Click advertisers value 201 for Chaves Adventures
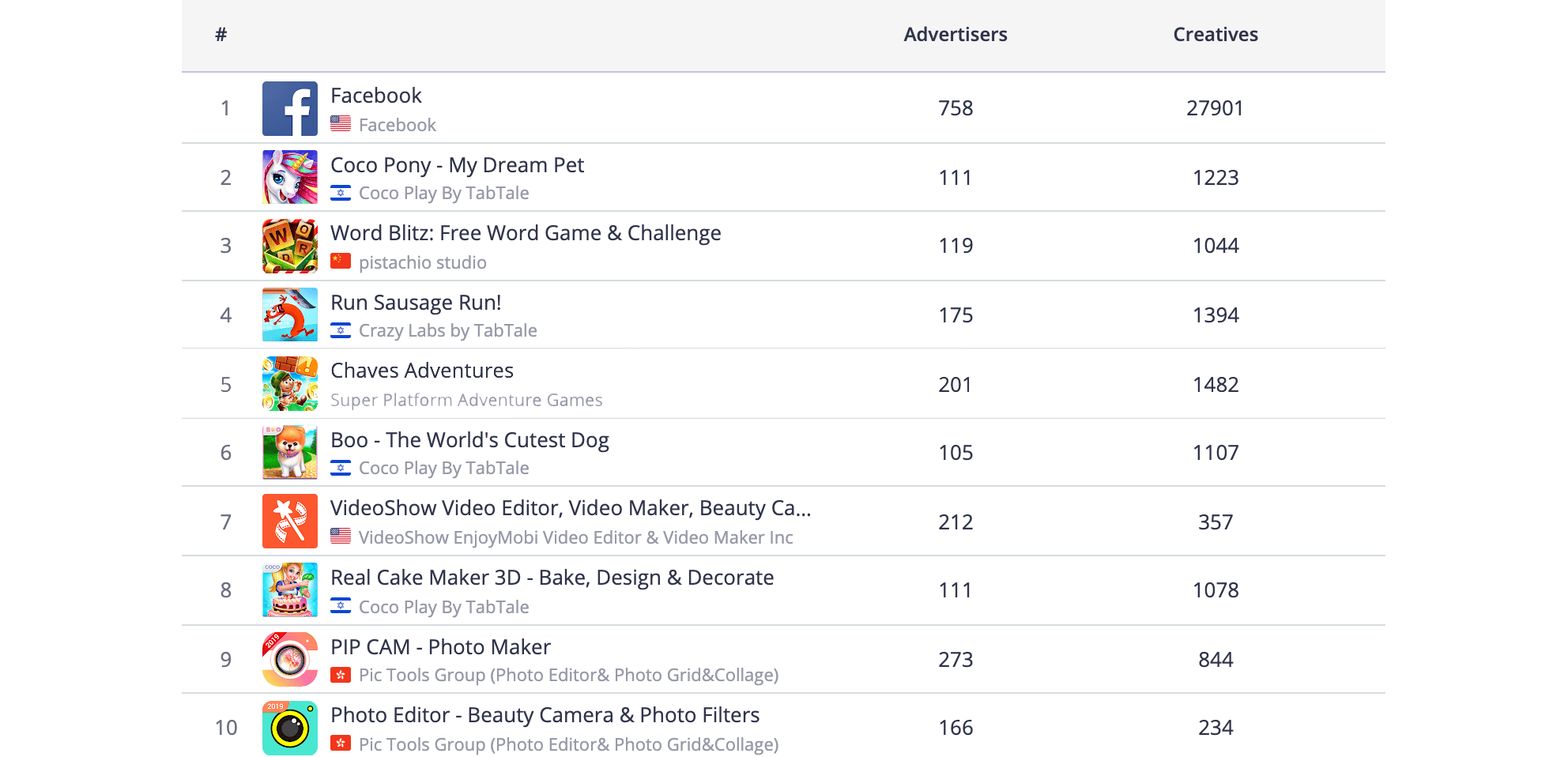Screen dimensions: 1568x757 pos(955,385)
